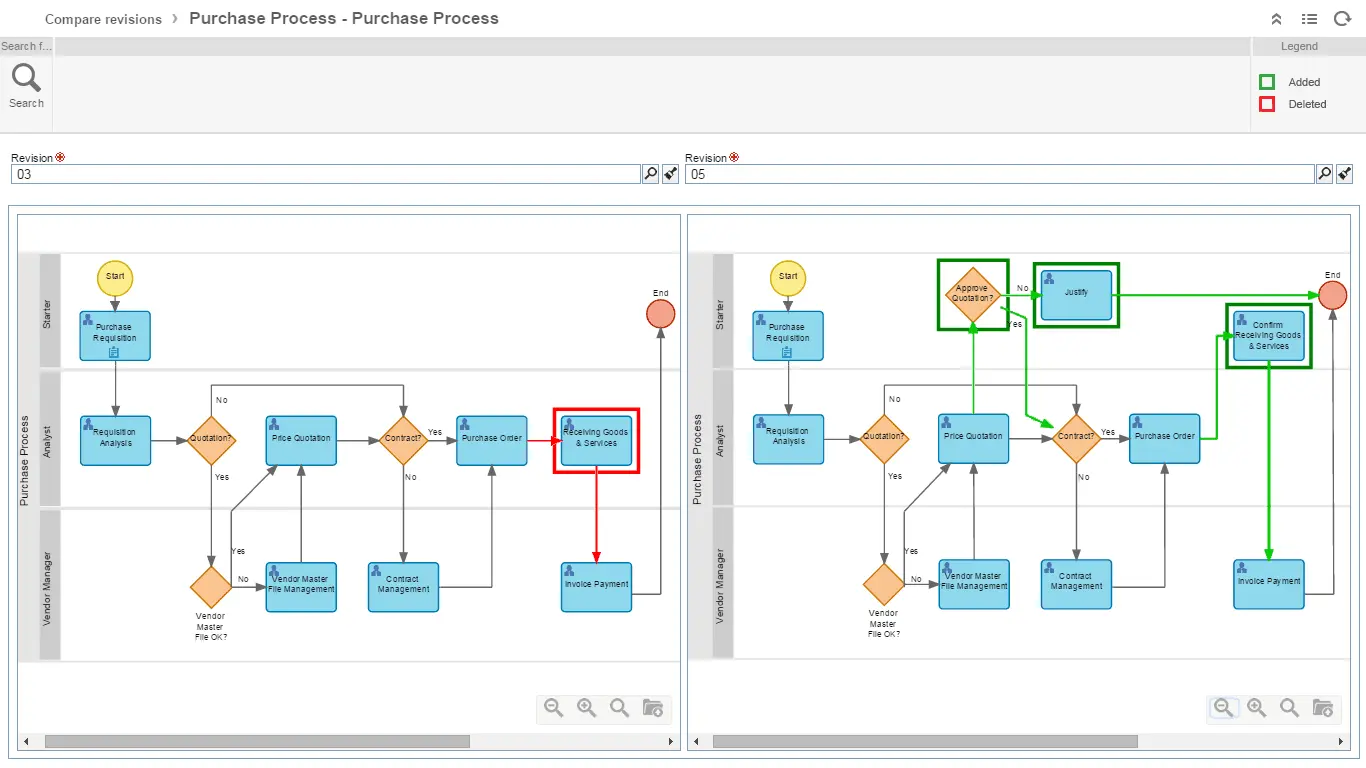Screen dimensions: 1366x768
Task: Zoom in on the left diagram
Action: (586, 707)
